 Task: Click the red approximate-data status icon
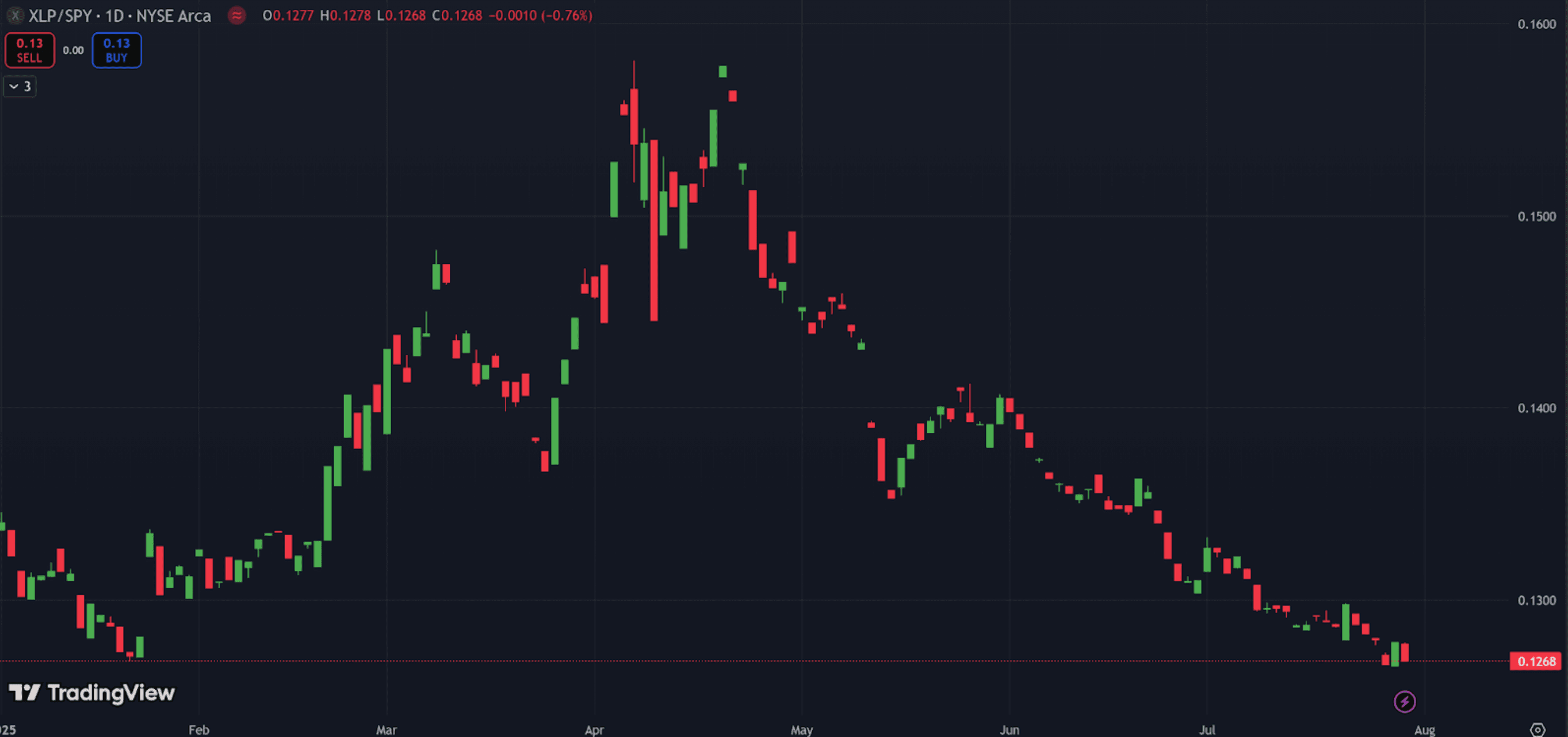(237, 15)
